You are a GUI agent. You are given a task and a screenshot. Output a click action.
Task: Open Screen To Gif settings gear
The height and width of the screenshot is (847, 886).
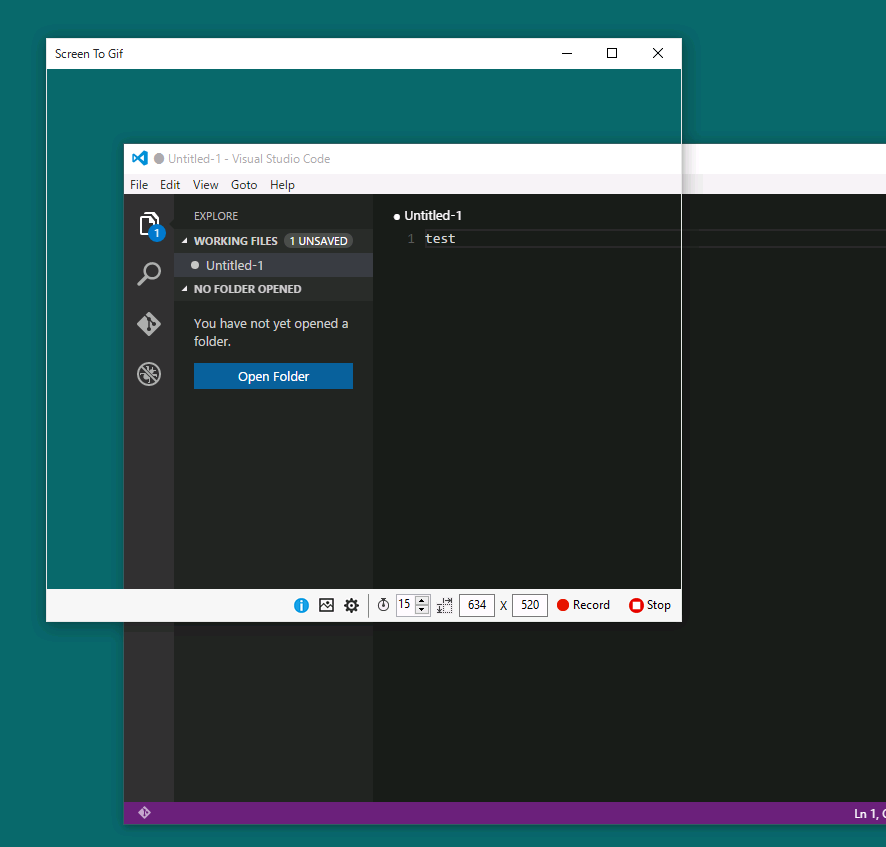point(351,605)
